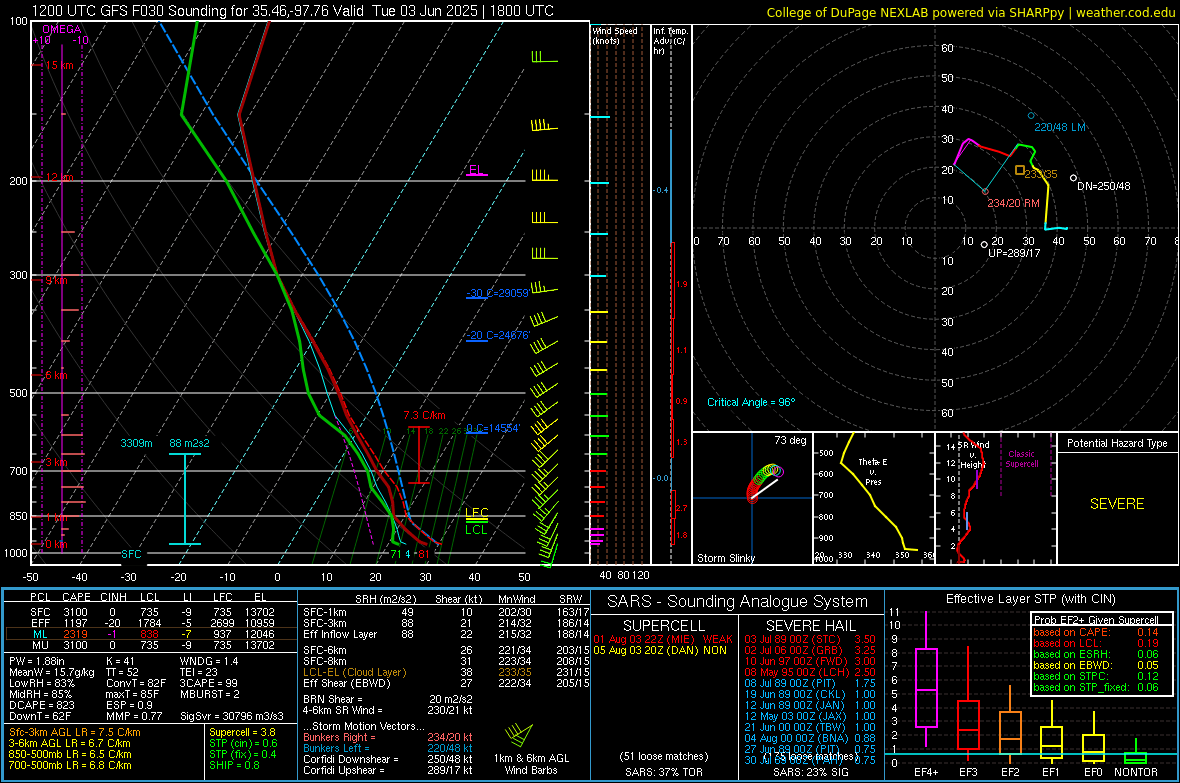The image size is (1180, 783).
Task: Click the 12 km height marker
Action: click(59, 178)
